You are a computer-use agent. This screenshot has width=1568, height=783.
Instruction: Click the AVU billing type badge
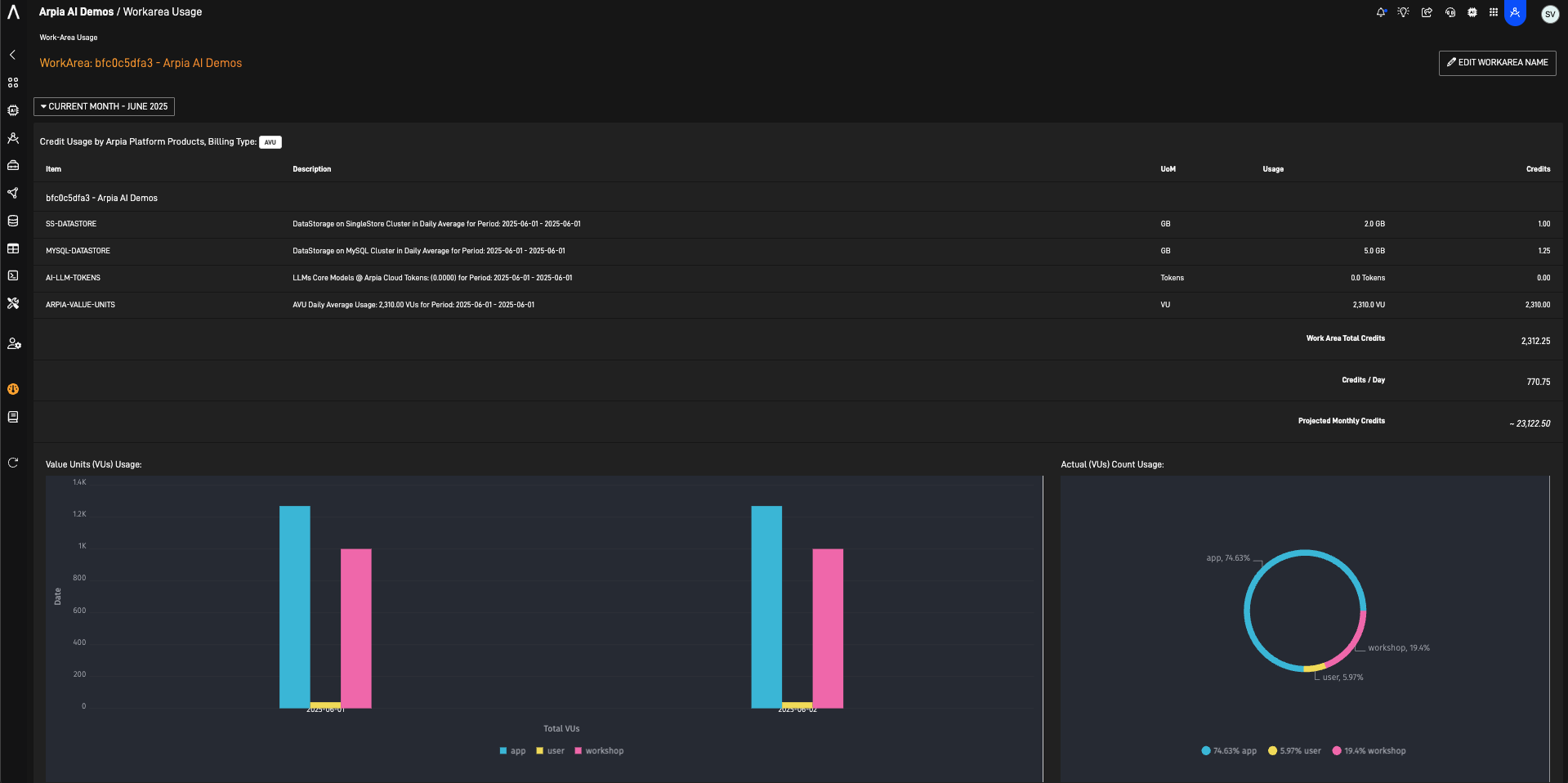coord(270,142)
